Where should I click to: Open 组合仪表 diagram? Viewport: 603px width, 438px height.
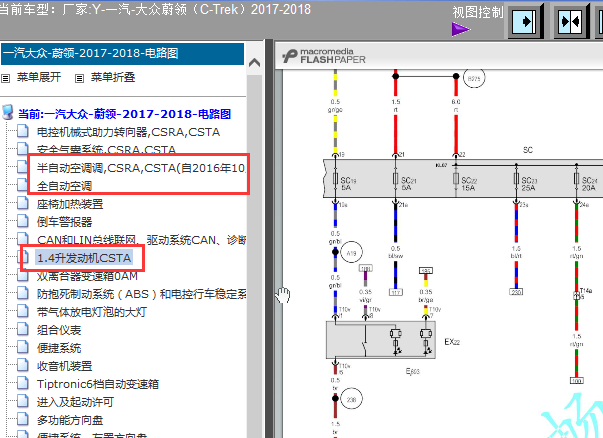pos(59,330)
